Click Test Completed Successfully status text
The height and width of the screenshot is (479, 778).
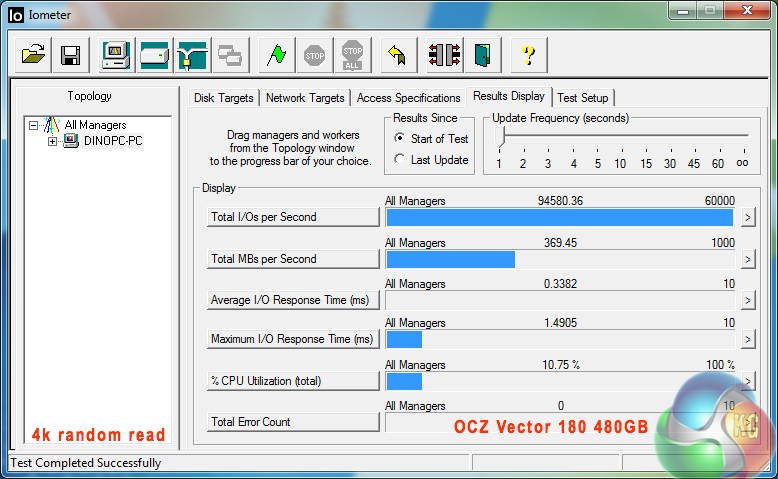(86, 463)
